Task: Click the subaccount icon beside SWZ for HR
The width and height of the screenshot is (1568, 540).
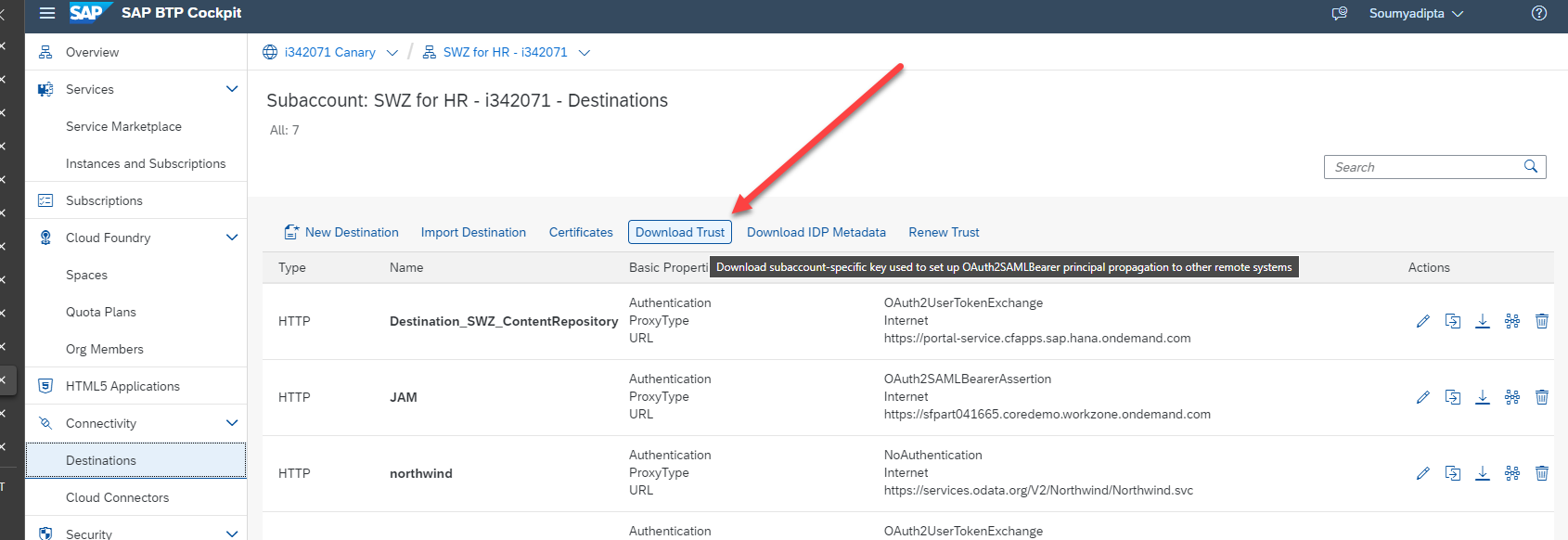Action: pos(429,52)
